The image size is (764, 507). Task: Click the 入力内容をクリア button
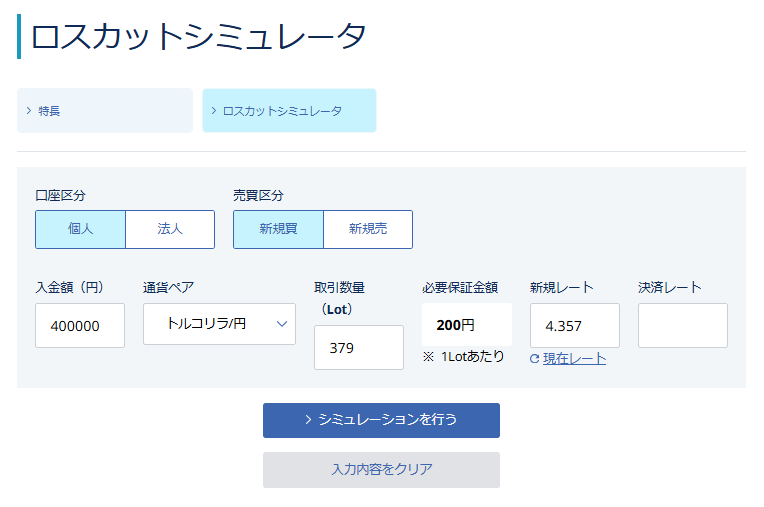pyautogui.click(x=381, y=469)
